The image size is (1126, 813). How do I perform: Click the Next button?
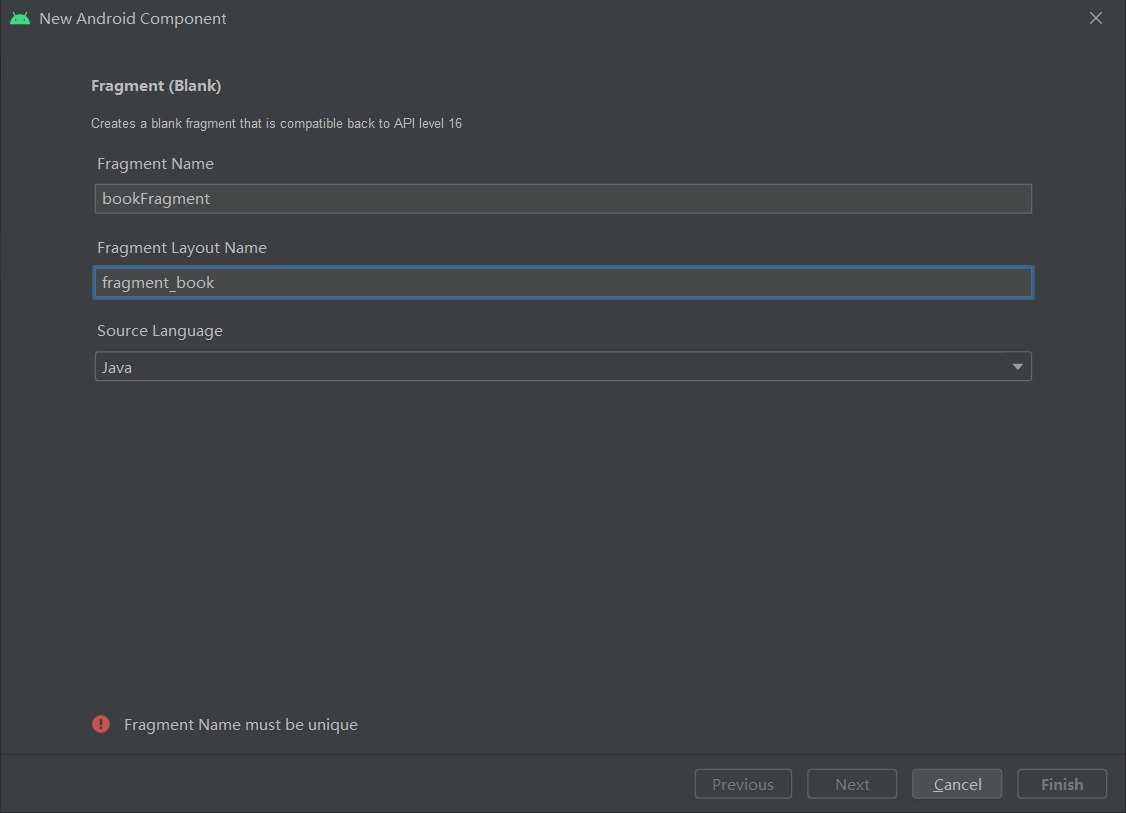852,784
